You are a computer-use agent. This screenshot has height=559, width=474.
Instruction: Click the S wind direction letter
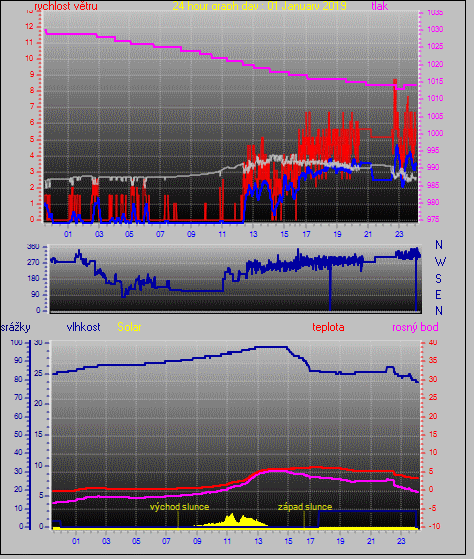tap(439, 278)
